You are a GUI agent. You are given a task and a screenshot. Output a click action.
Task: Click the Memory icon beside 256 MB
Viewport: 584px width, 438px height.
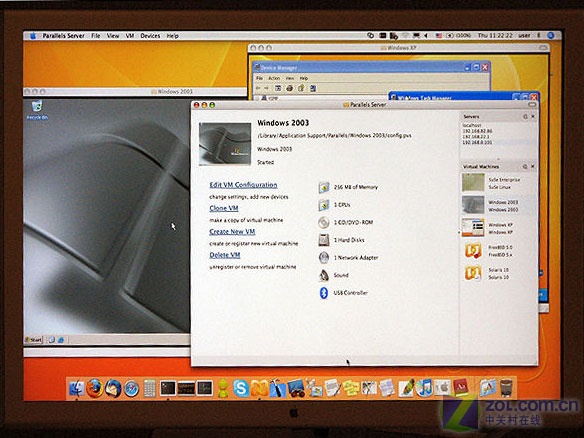tap(324, 187)
